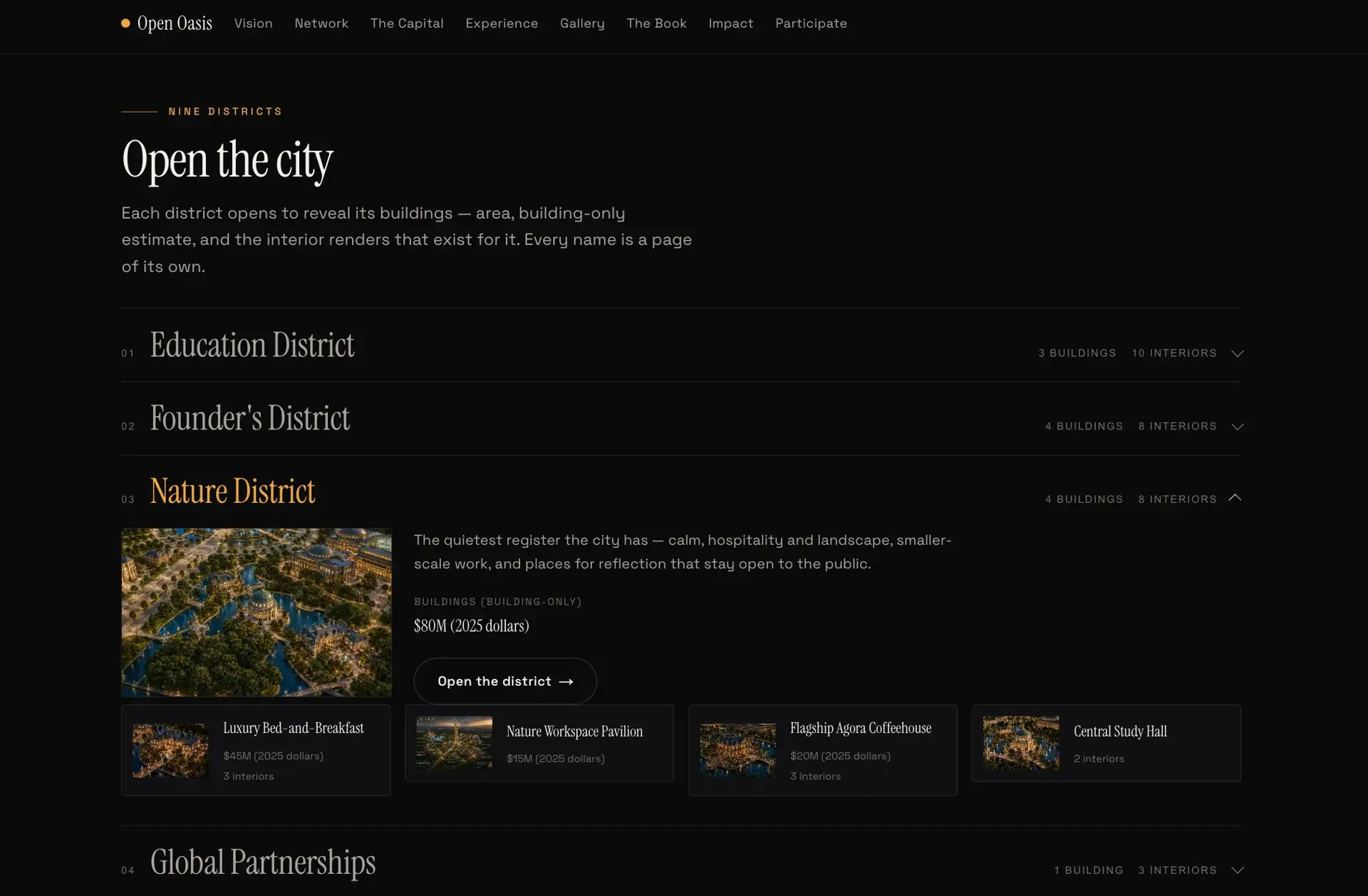Click the arrow in Open the district
Viewport: 1368px width, 896px height.
coord(566,682)
